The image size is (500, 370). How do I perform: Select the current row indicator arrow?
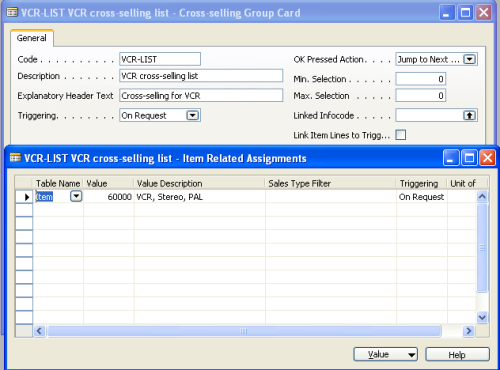click(24, 197)
